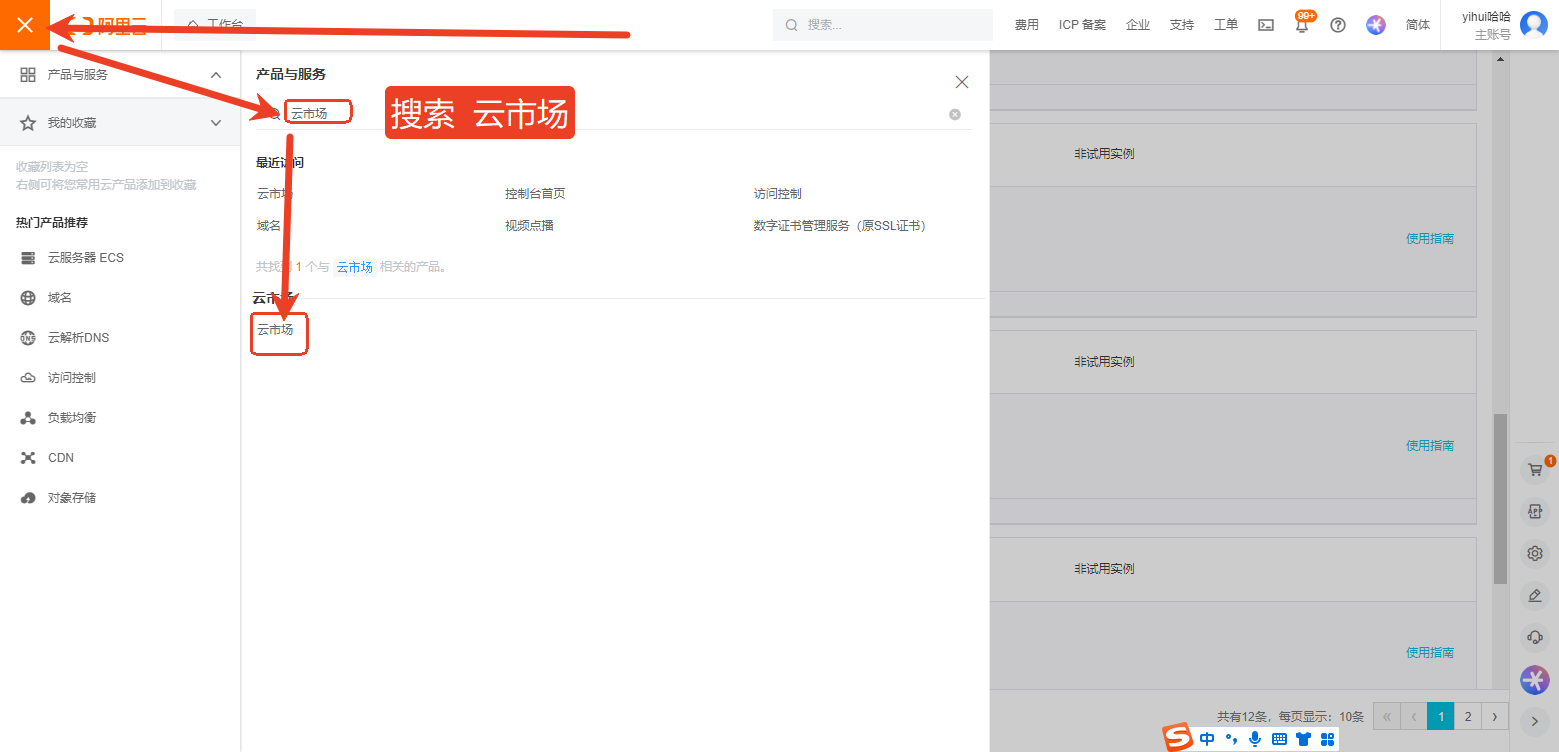This screenshot has width=1559, height=752.
Task: Open 控制台首页 from recent visits
Action: pos(535,194)
